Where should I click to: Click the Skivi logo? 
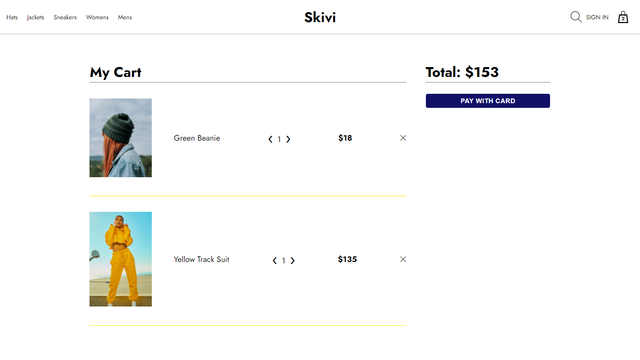pyautogui.click(x=320, y=17)
